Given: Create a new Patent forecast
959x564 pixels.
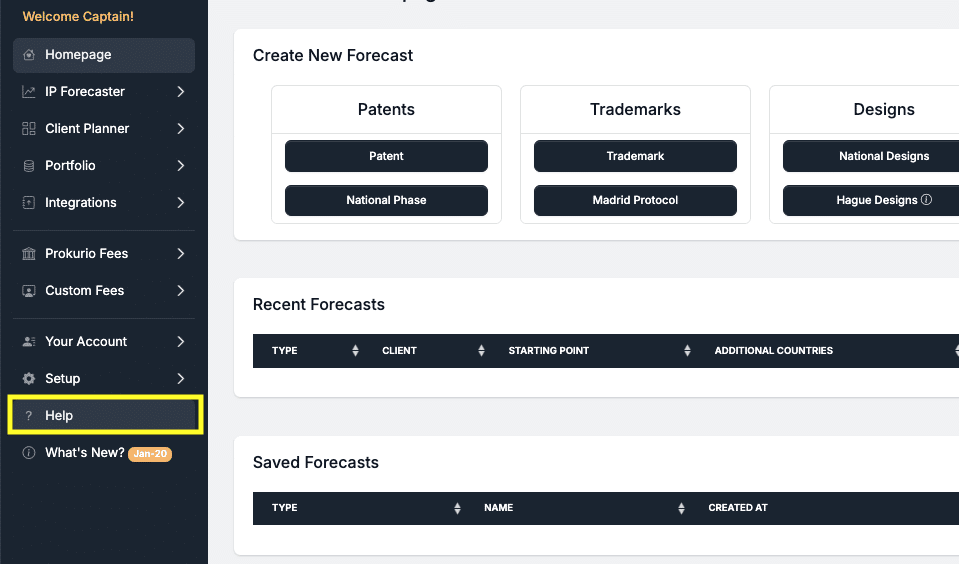Looking at the screenshot, I should 386,156.
